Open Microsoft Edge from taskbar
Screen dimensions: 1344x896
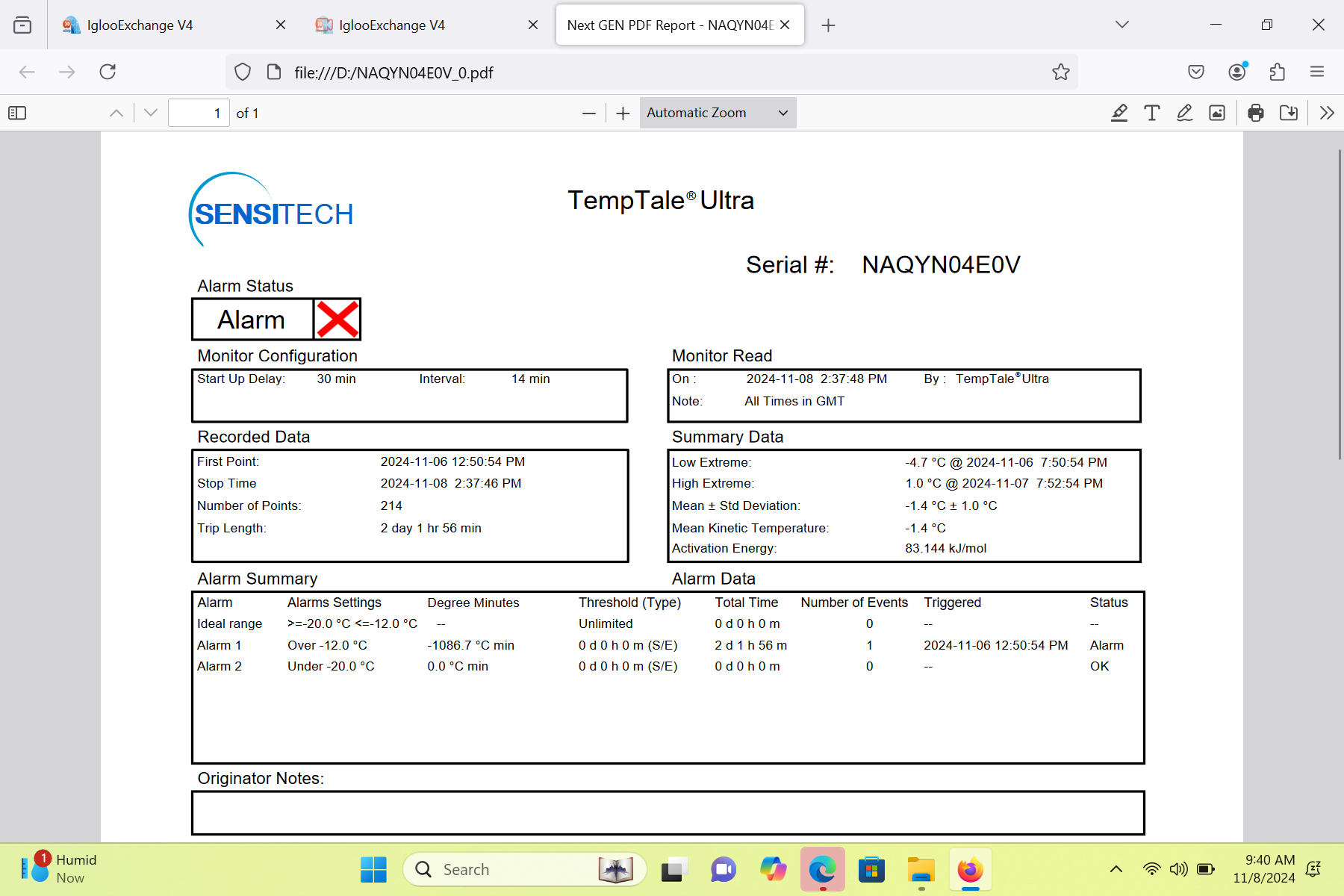822,870
